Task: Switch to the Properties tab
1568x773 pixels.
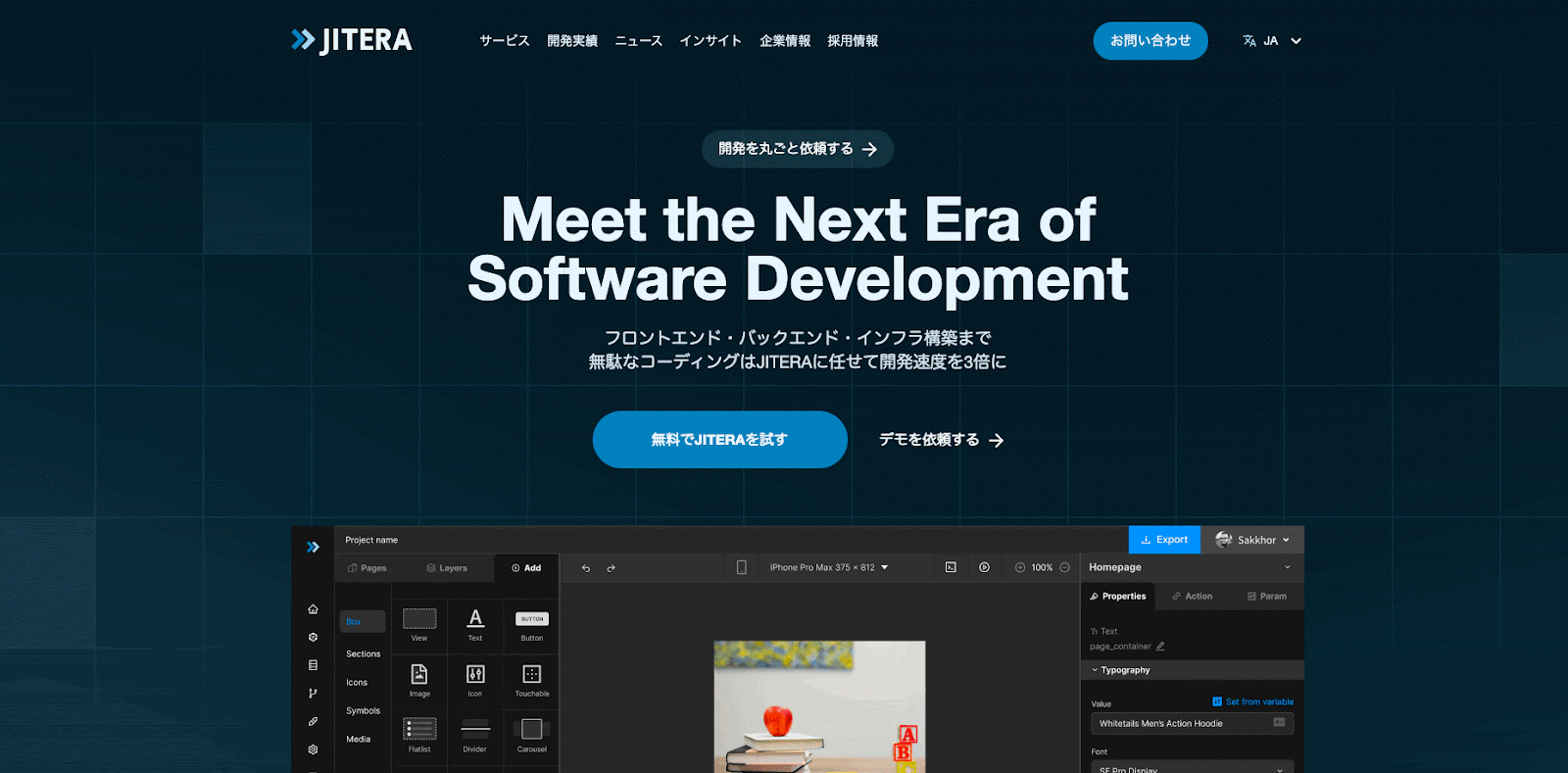Action: [x=1118, y=597]
